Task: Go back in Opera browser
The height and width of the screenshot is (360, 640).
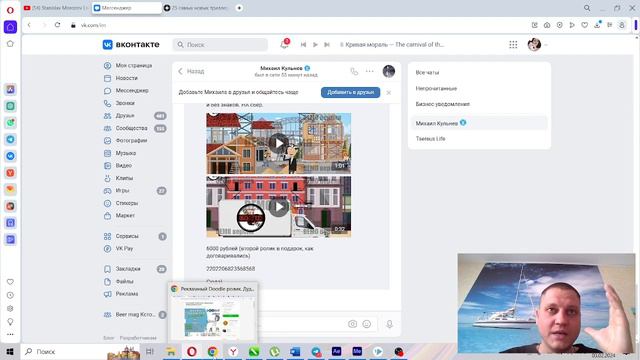Action: click(29, 25)
